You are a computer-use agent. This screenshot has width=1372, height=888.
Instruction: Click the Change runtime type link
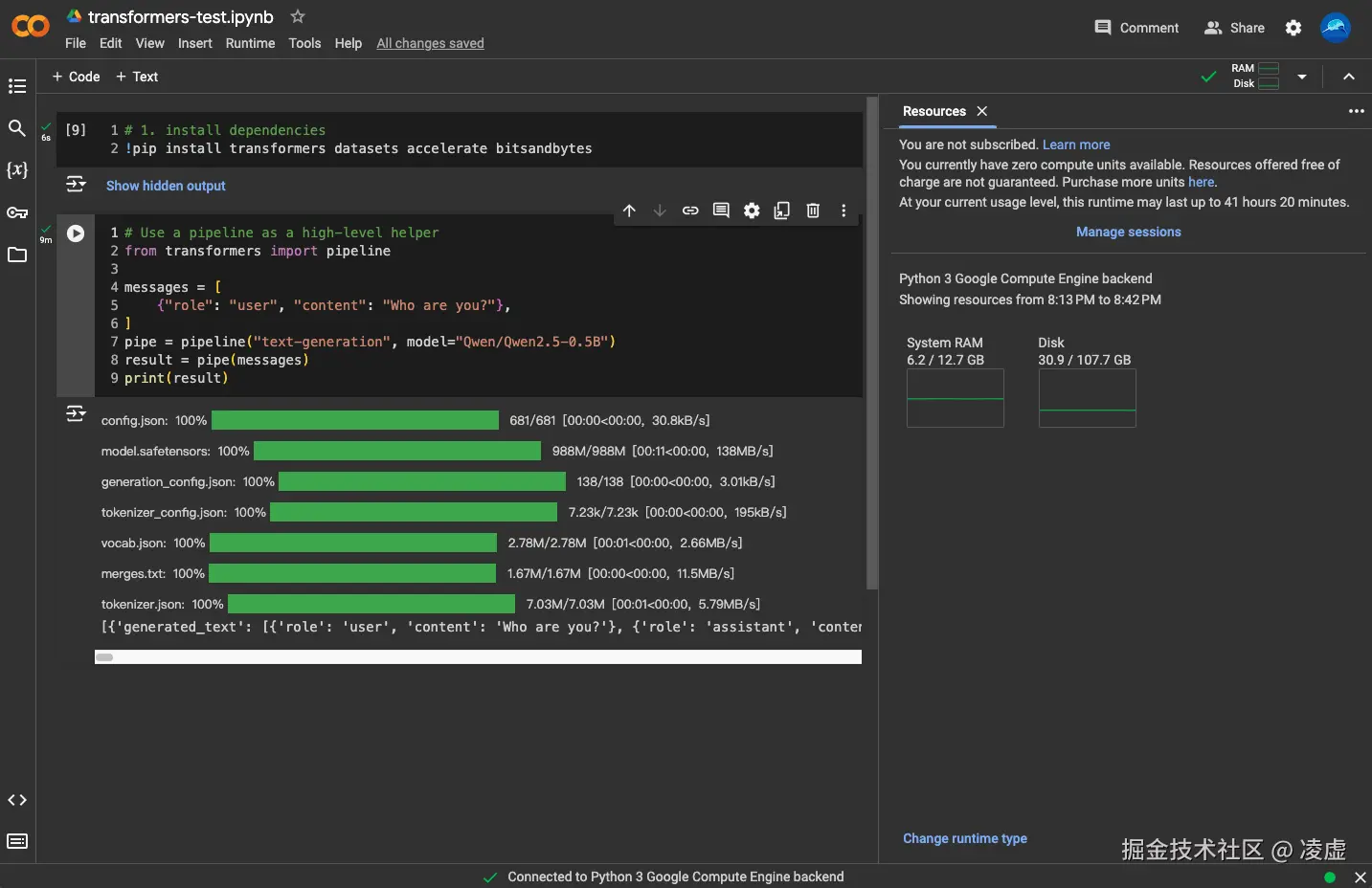click(x=964, y=838)
